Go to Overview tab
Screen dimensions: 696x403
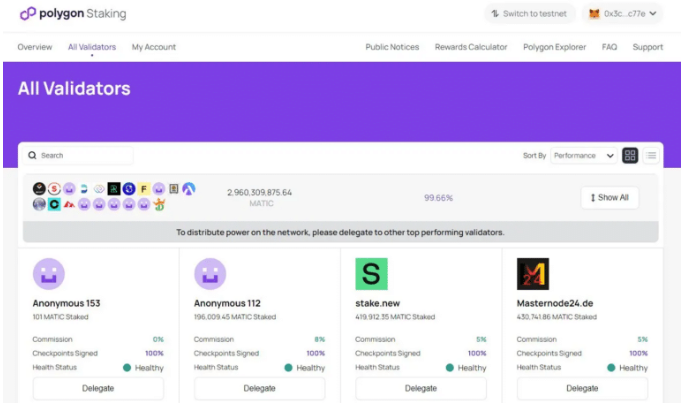point(35,47)
